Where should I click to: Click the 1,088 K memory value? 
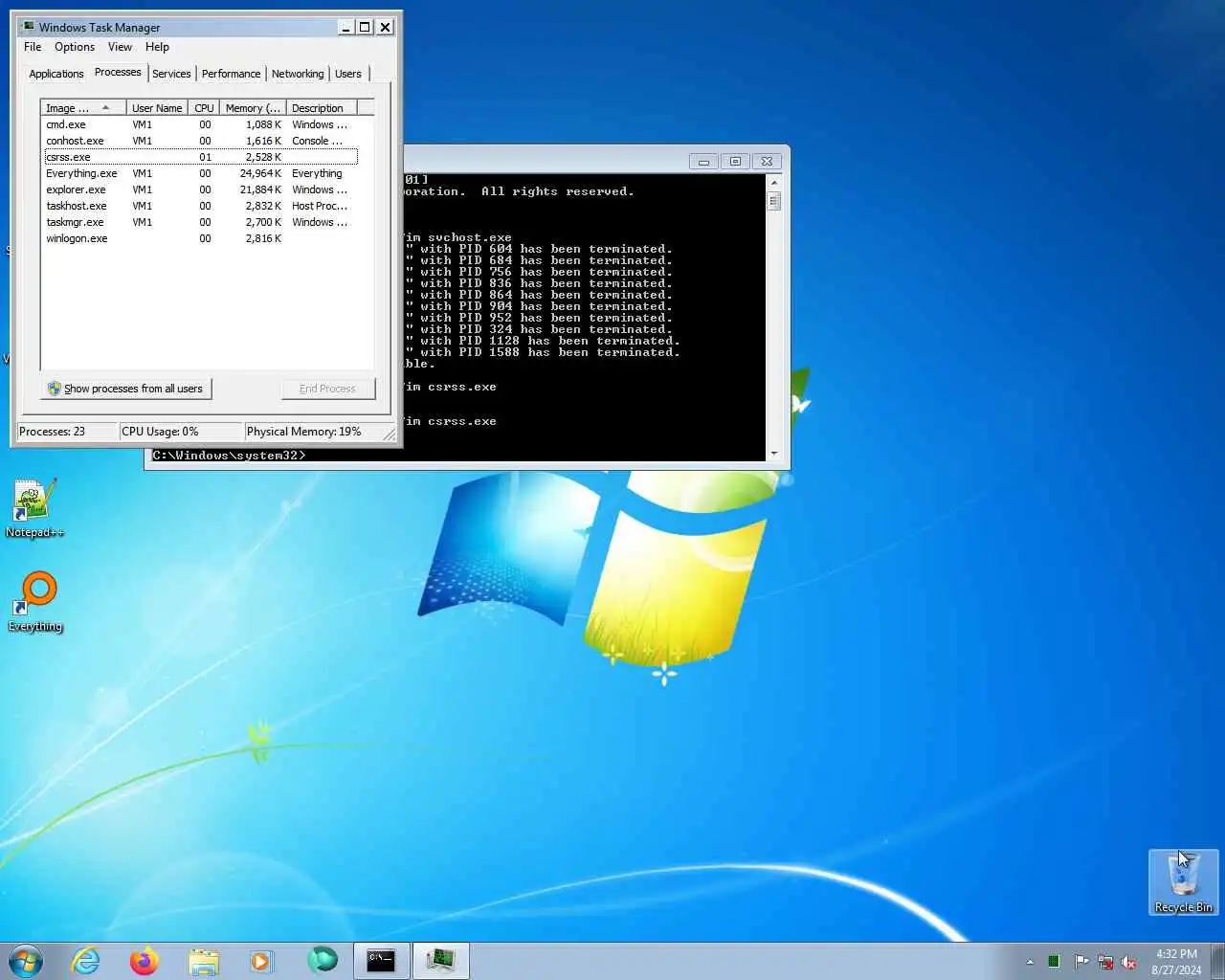[x=263, y=124]
